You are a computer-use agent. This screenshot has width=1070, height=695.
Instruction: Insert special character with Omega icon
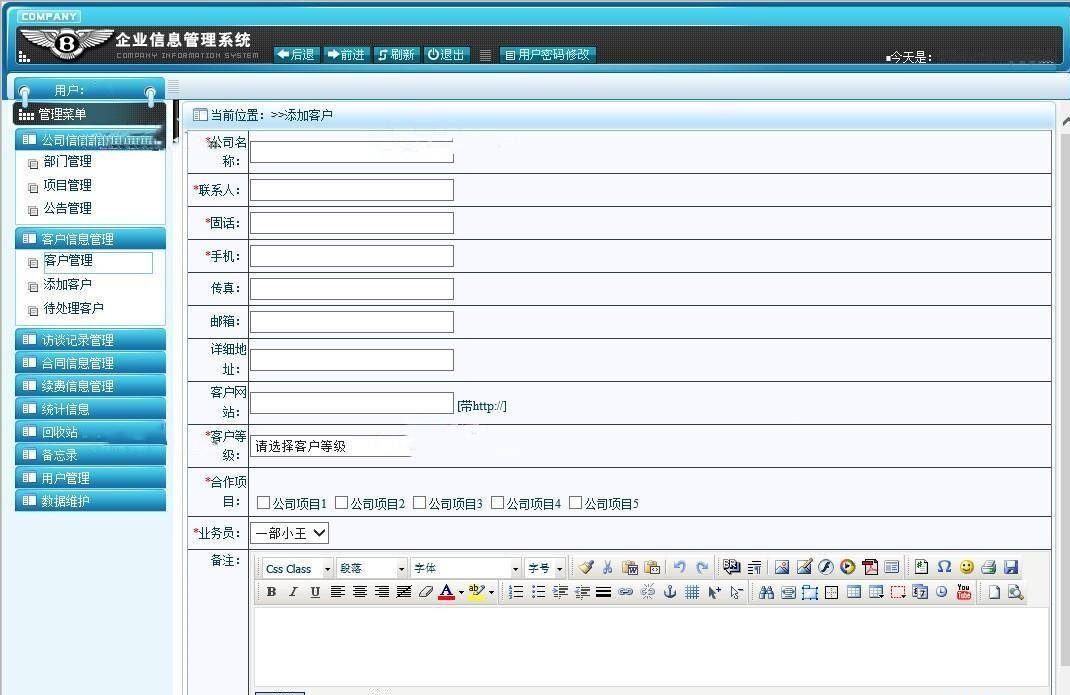(x=944, y=567)
